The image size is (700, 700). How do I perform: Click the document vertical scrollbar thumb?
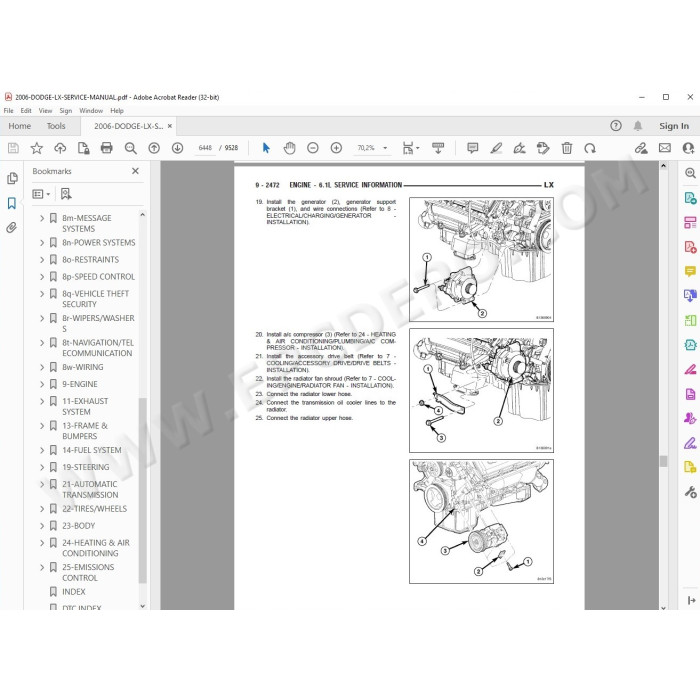663,461
